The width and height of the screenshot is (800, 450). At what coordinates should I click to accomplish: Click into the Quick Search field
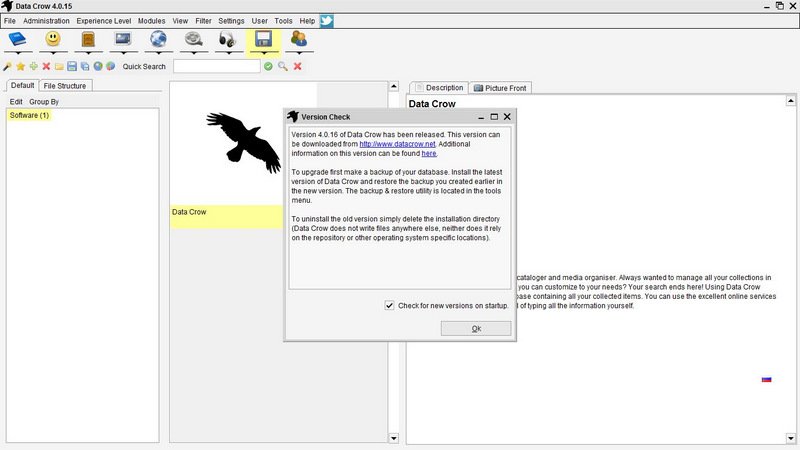pyautogui.click(x=217, y=66)
